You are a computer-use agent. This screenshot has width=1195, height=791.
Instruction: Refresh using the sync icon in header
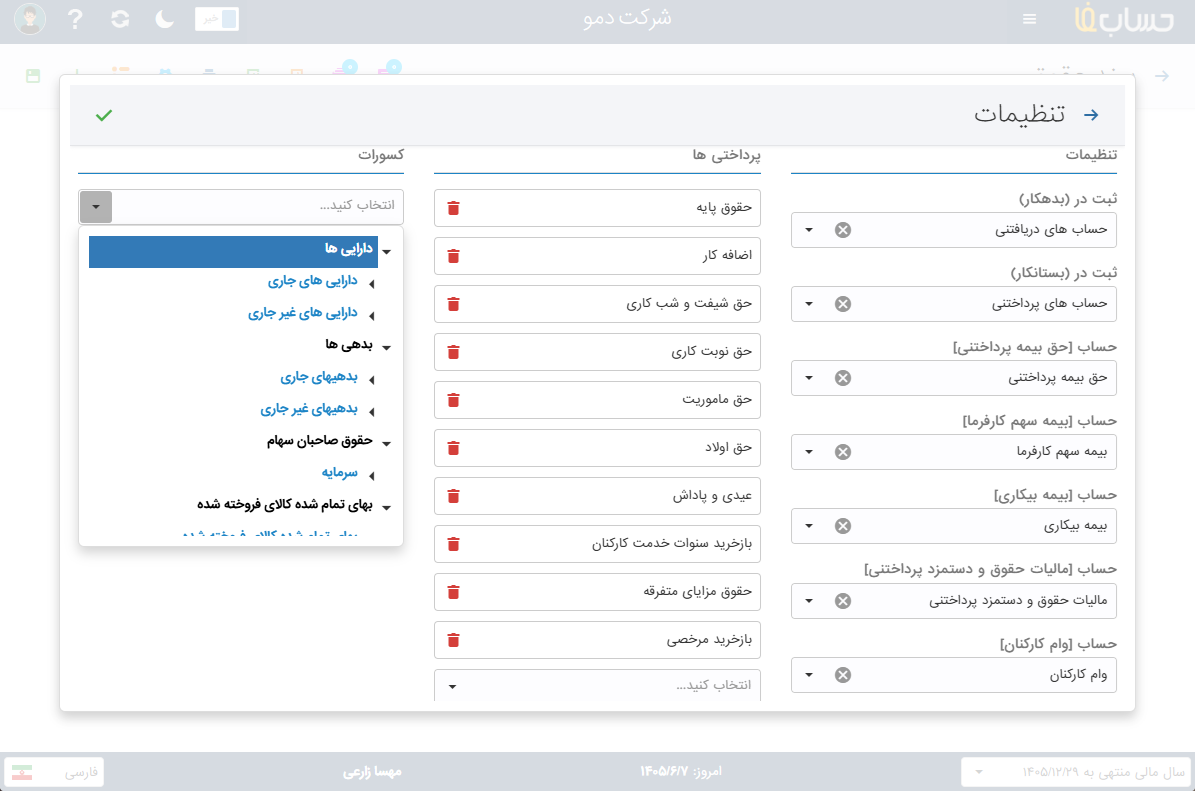pos(120,19)
